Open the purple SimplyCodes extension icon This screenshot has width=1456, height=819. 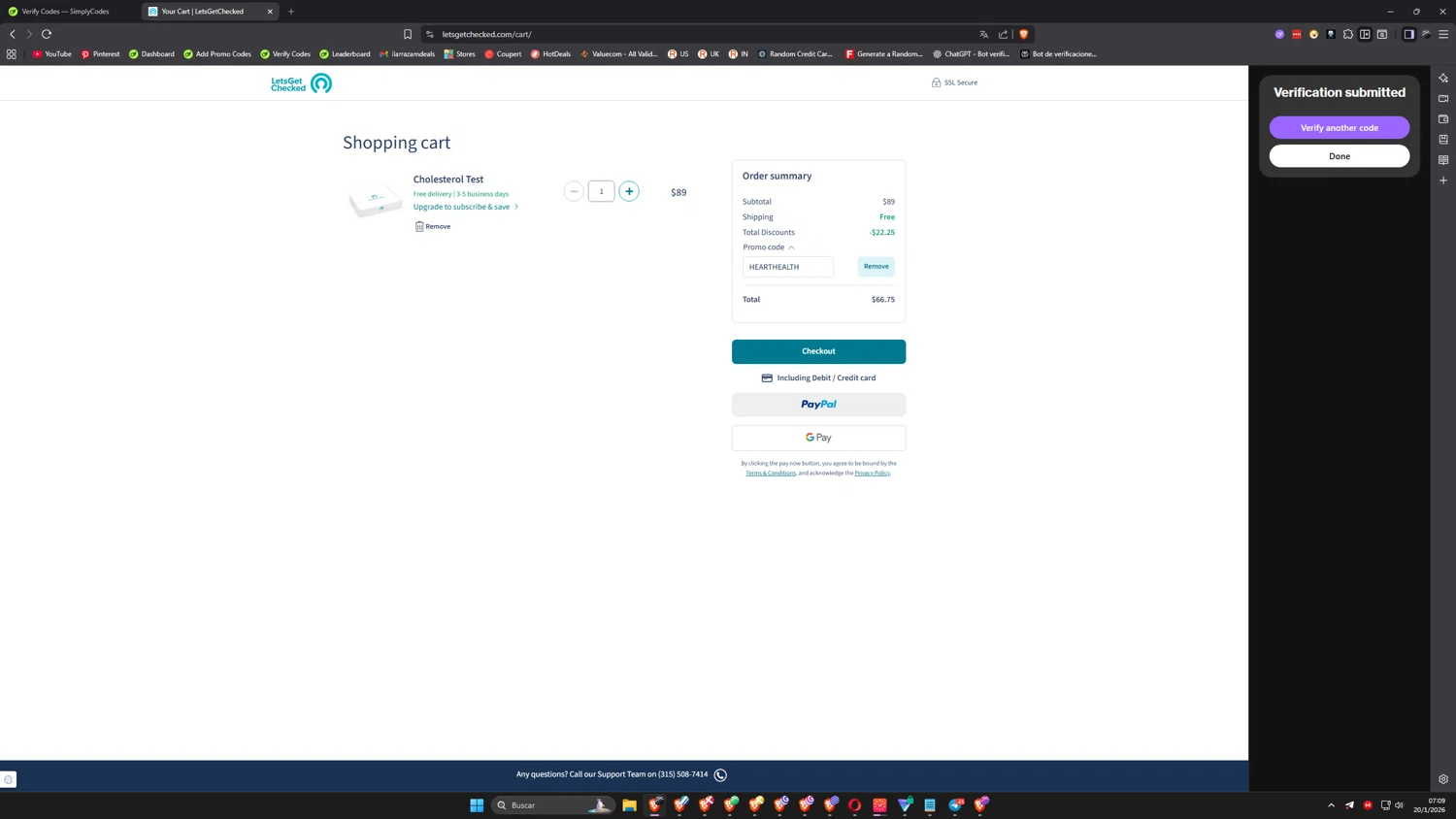[1279, 34]
